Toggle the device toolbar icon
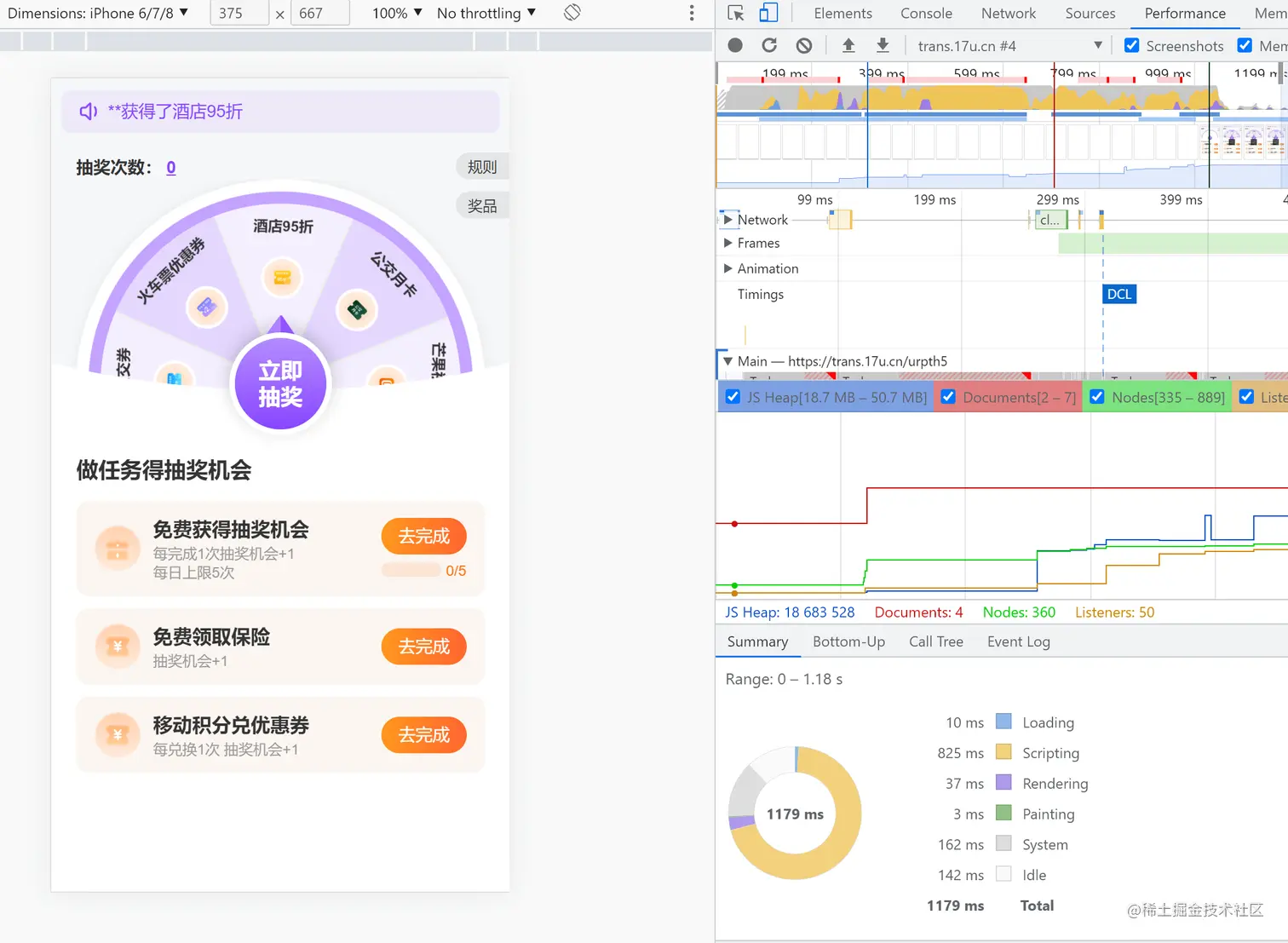The height and width of the screenshot is (943, 1288). pos(768,13)
